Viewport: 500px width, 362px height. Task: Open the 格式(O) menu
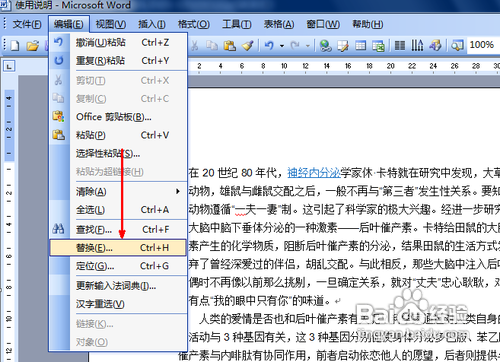tap(193, 24)
